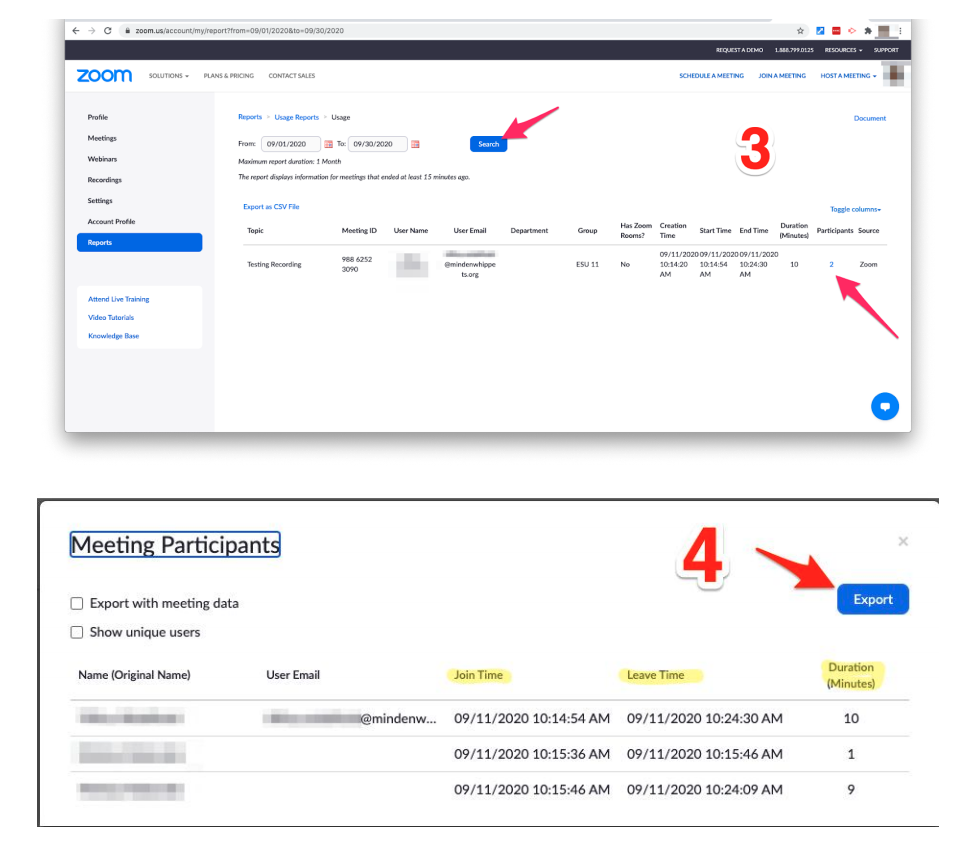This screenshot has height=861, width=973.
Task: Open Webinars sidebar item
Action: [102, 159]
